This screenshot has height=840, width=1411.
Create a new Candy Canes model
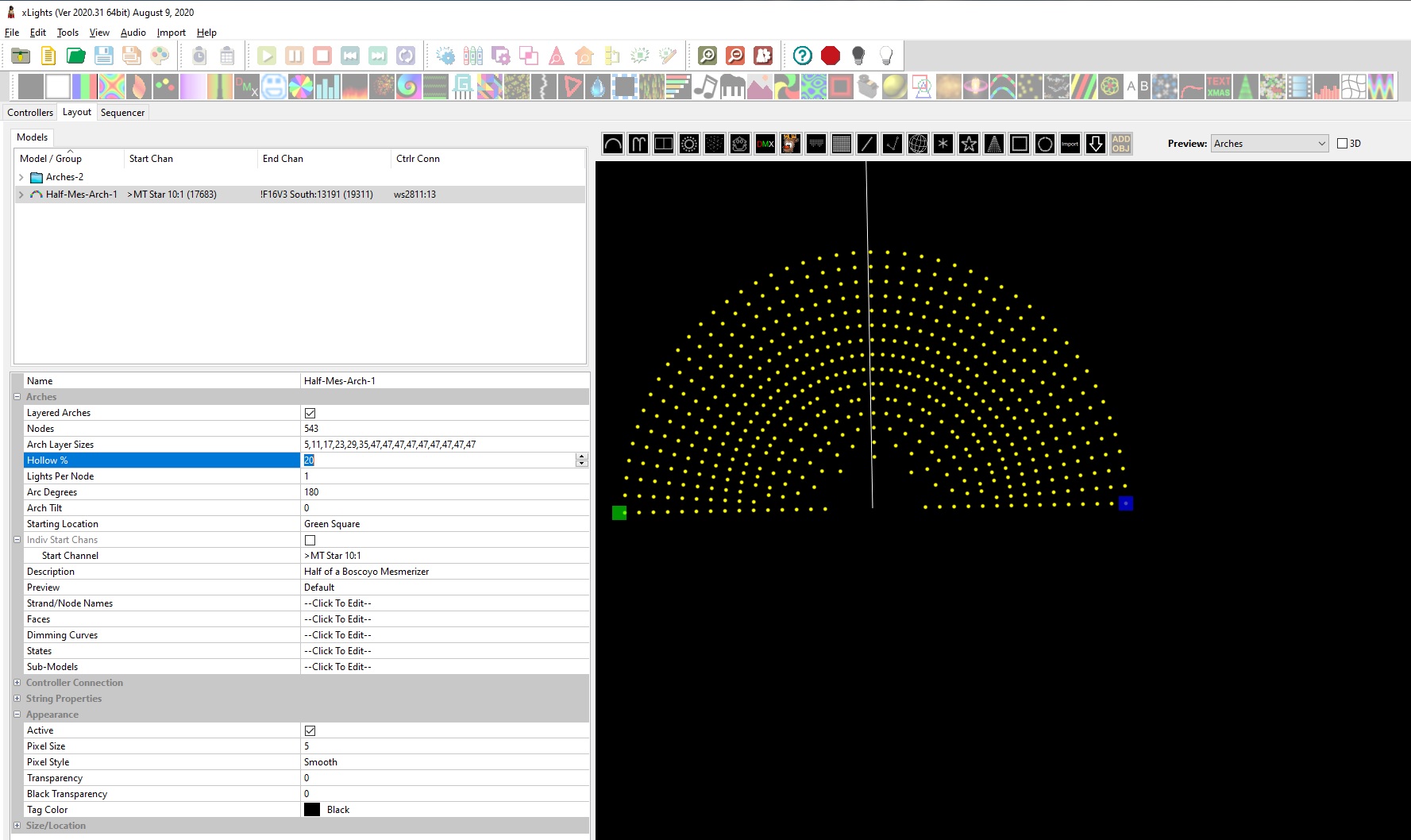point(638,144)
